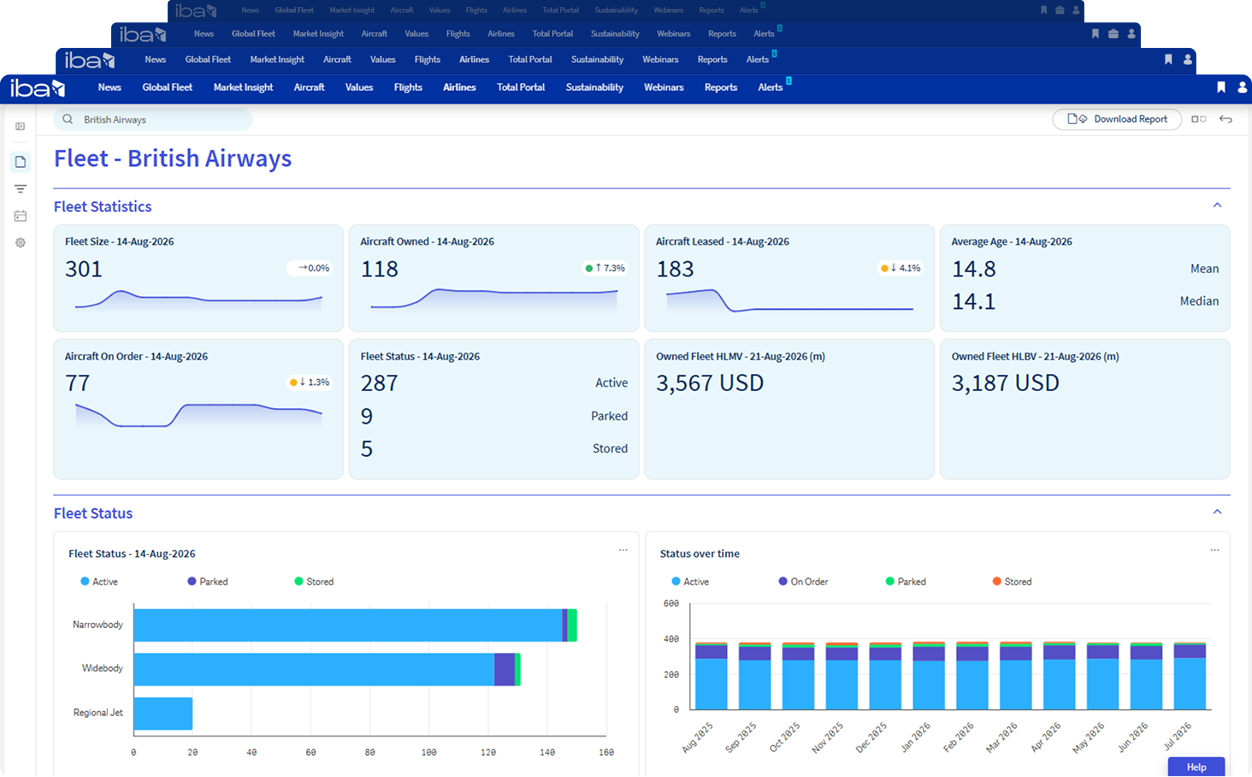Click the Fleet Statistics section heading
This screenshot has width=1252, height=777.
(103, 207)
